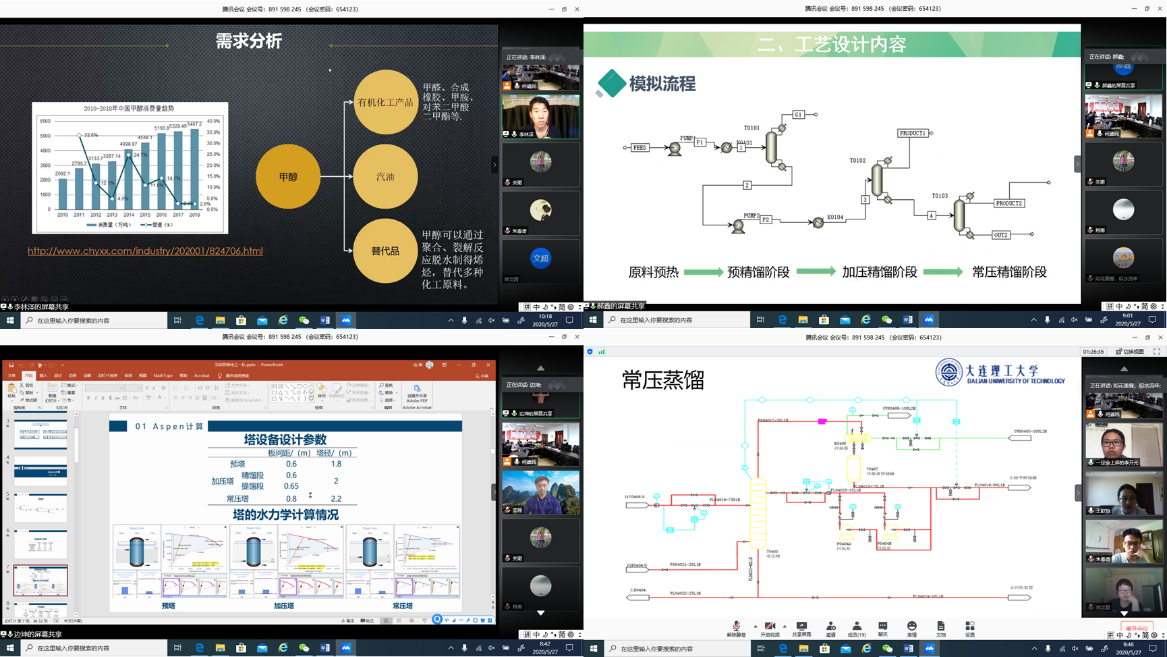
Task: Open the 成员 members list icon
Action: pyautogui.click(x=857, y=626)
